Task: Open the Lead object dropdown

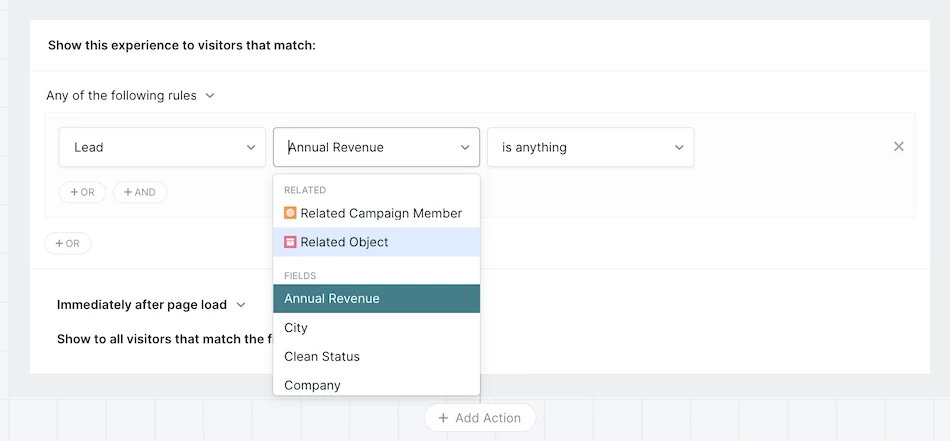Action: 162,147
